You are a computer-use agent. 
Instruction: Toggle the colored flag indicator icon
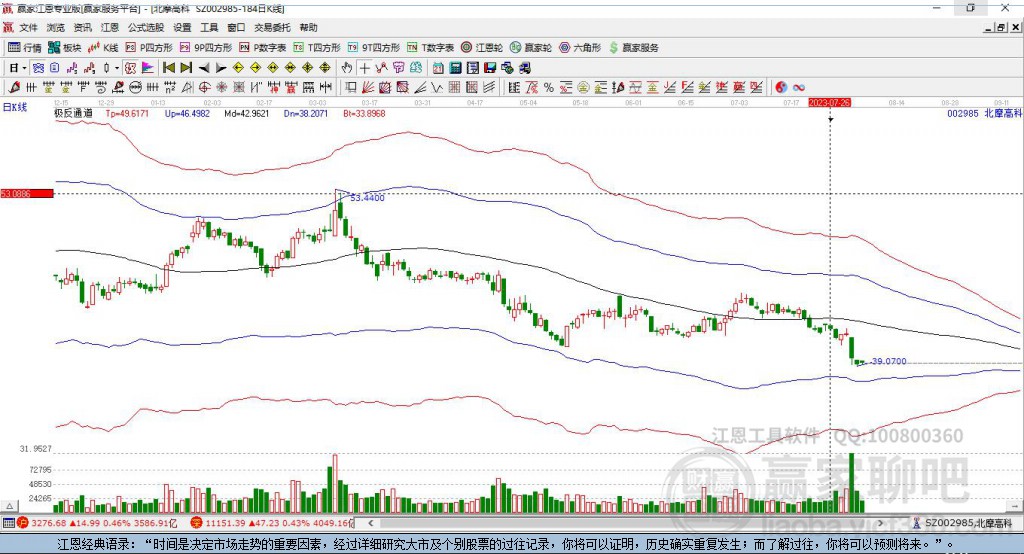tap(148, 68)
